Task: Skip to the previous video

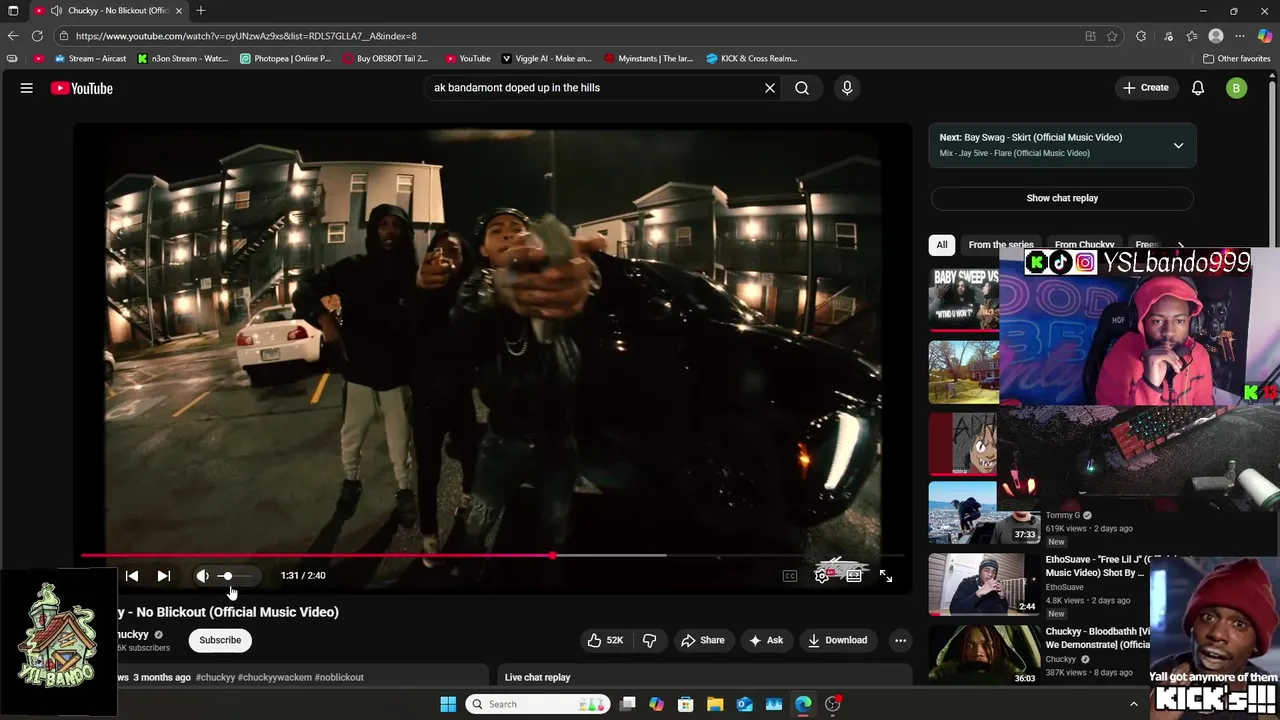Action: pyautogui.click(x=132, y=576)
